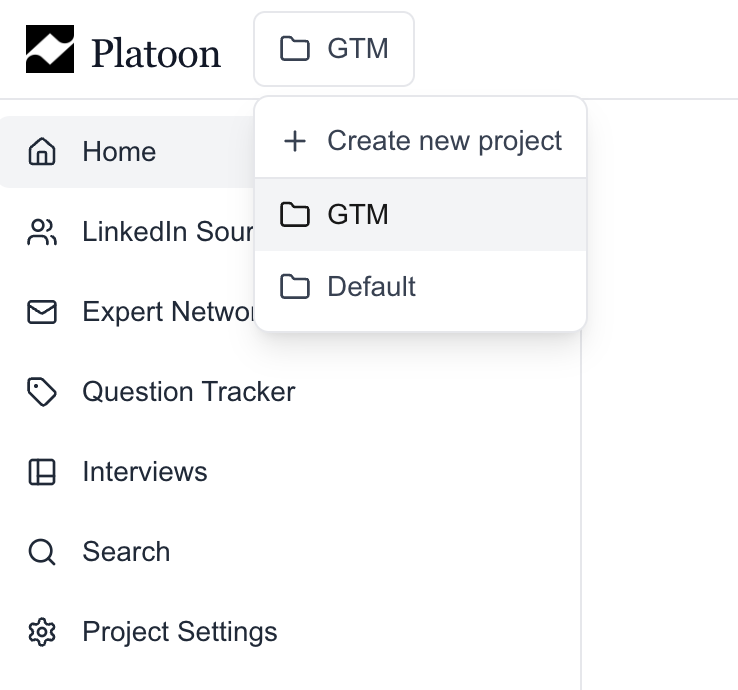Collapse the GTM project selector dropdown
The width and height of the screenshot is (738, 690).
[334, 49]
